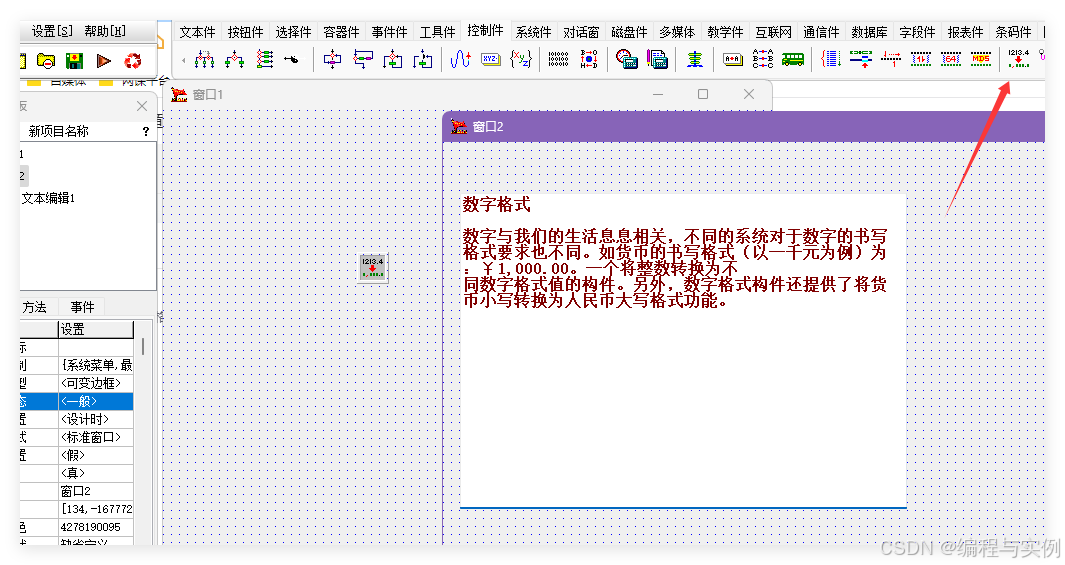The image size is (1065, 565).
Task: Switch to the 多媒体 tab
Action: [677, 32]
